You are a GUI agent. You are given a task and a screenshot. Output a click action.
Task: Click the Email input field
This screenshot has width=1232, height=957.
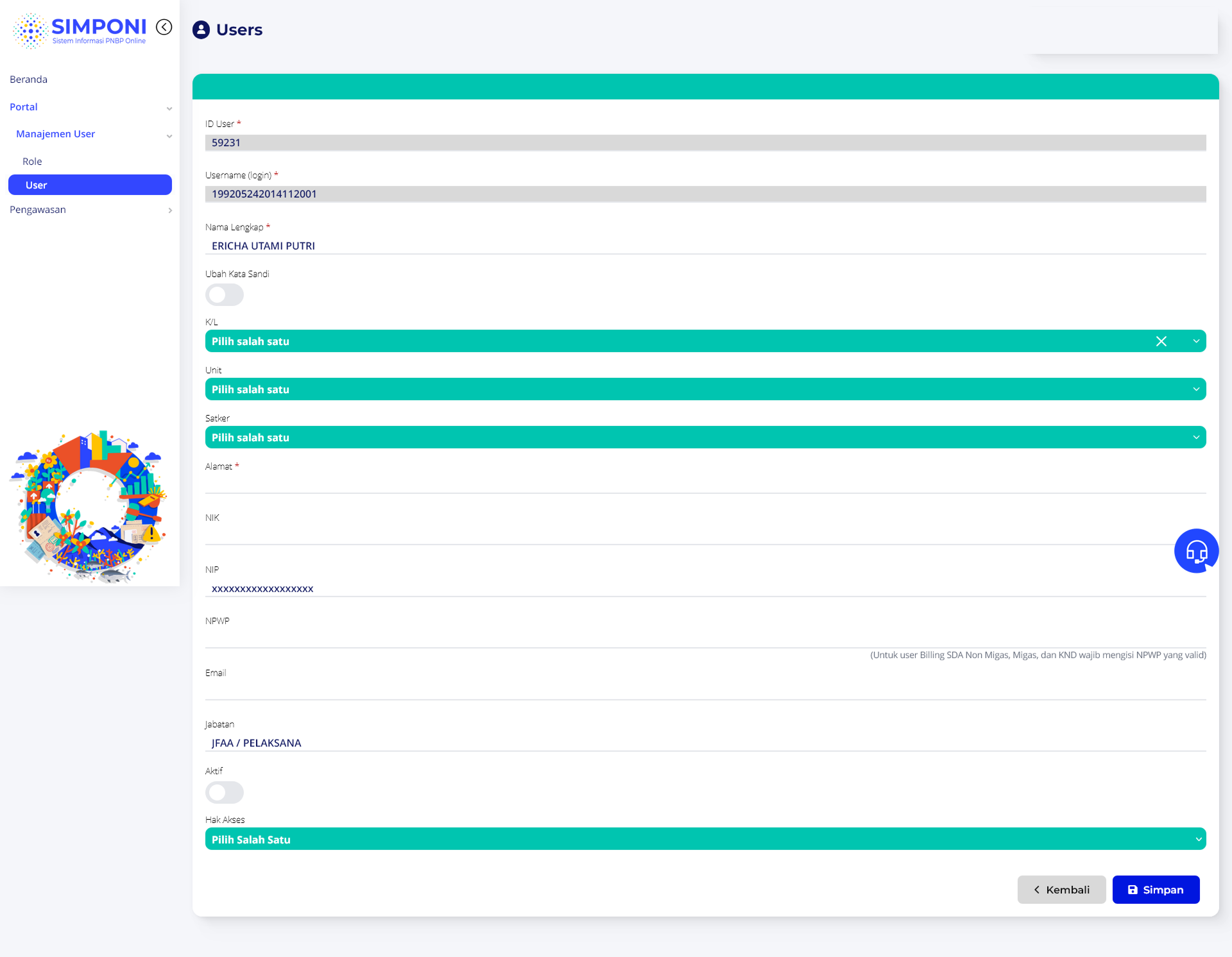[706, 691]
